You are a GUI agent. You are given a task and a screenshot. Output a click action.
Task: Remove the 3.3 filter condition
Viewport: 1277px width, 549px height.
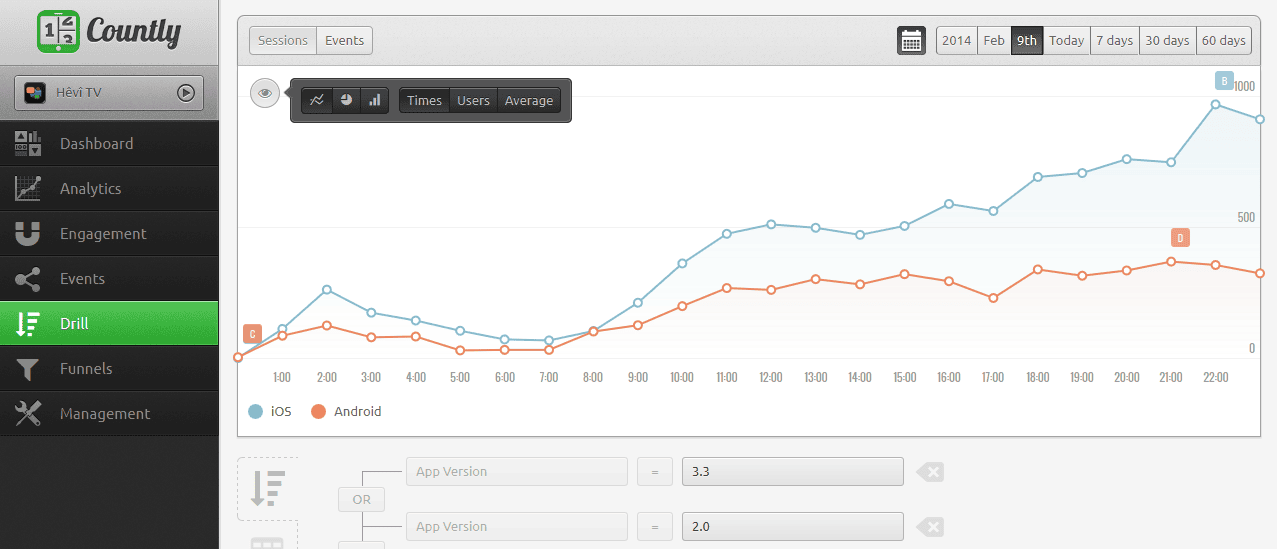pos(930,471)
